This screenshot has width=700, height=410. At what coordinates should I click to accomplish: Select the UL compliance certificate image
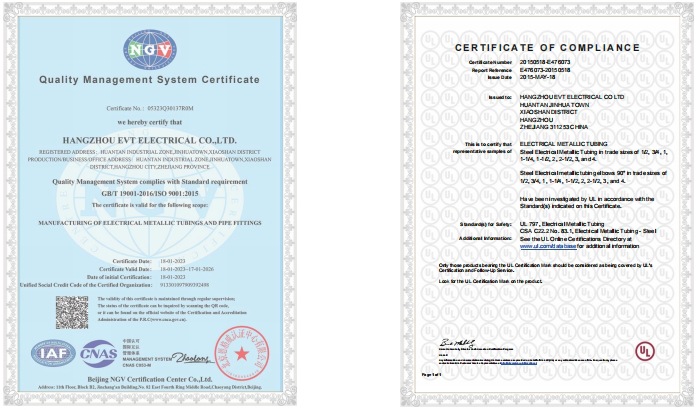click(x=548, y=205)
